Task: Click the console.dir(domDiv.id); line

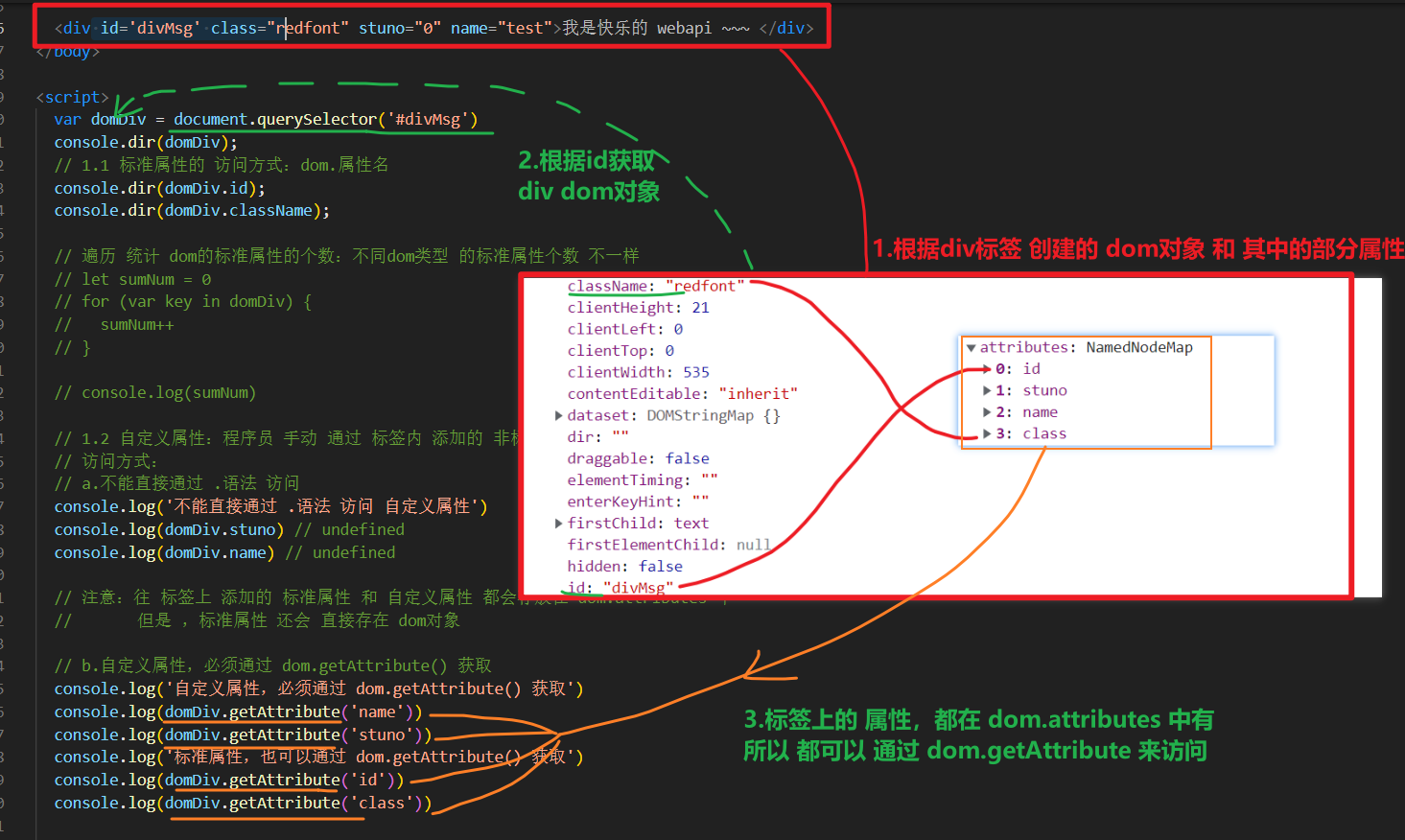Action: coord(159,188)
